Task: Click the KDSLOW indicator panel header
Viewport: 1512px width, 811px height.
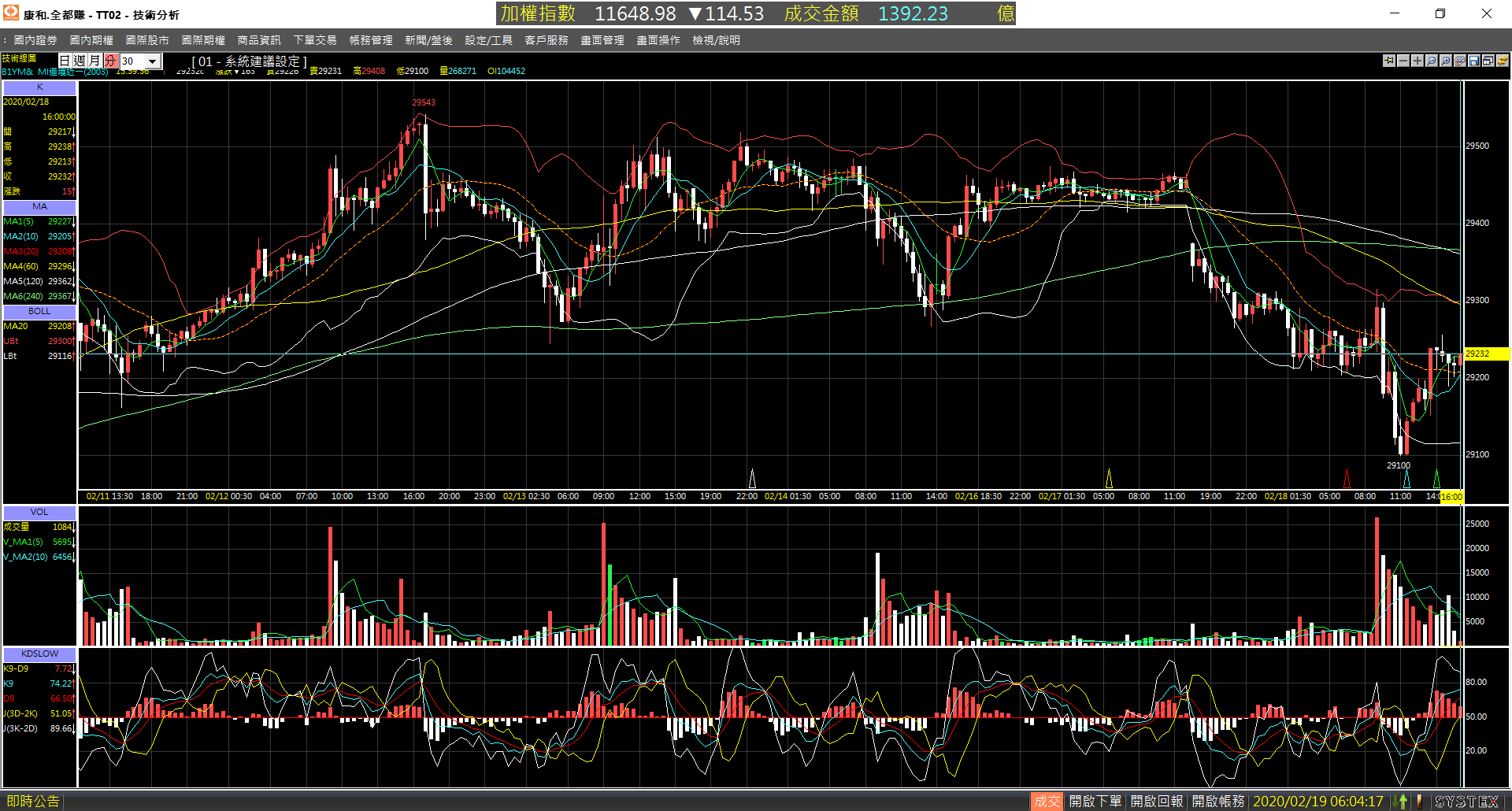Action: [x=39, y=654]
